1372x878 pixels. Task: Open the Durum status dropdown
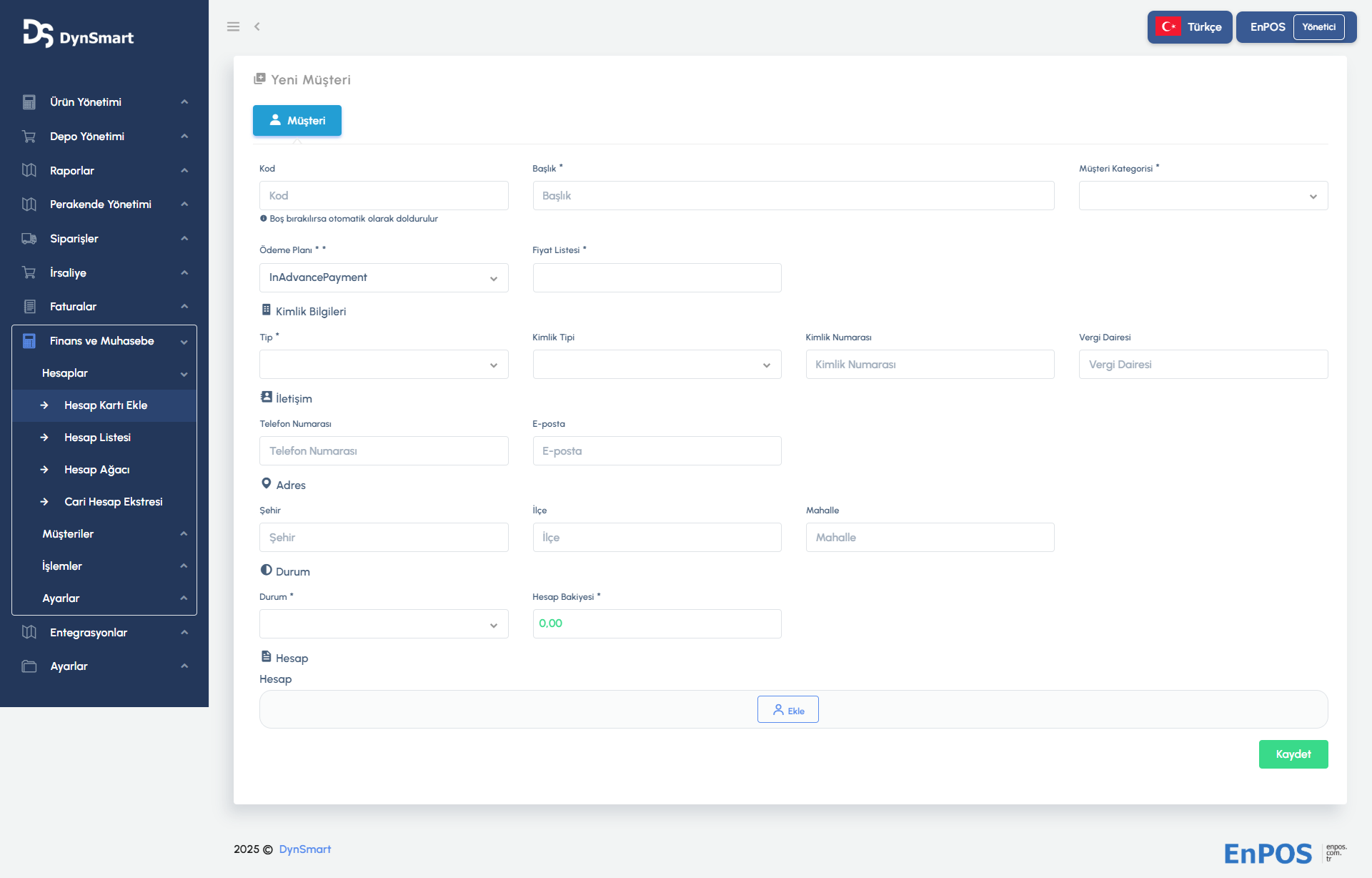pos(384,624)
